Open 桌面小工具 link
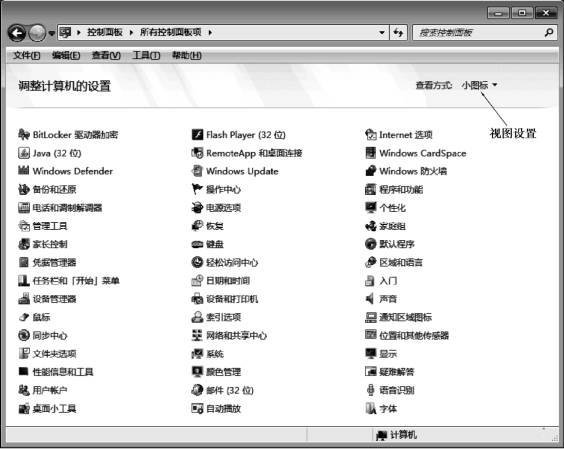Viewport: 564px width, 449px height. click(55, 408)
